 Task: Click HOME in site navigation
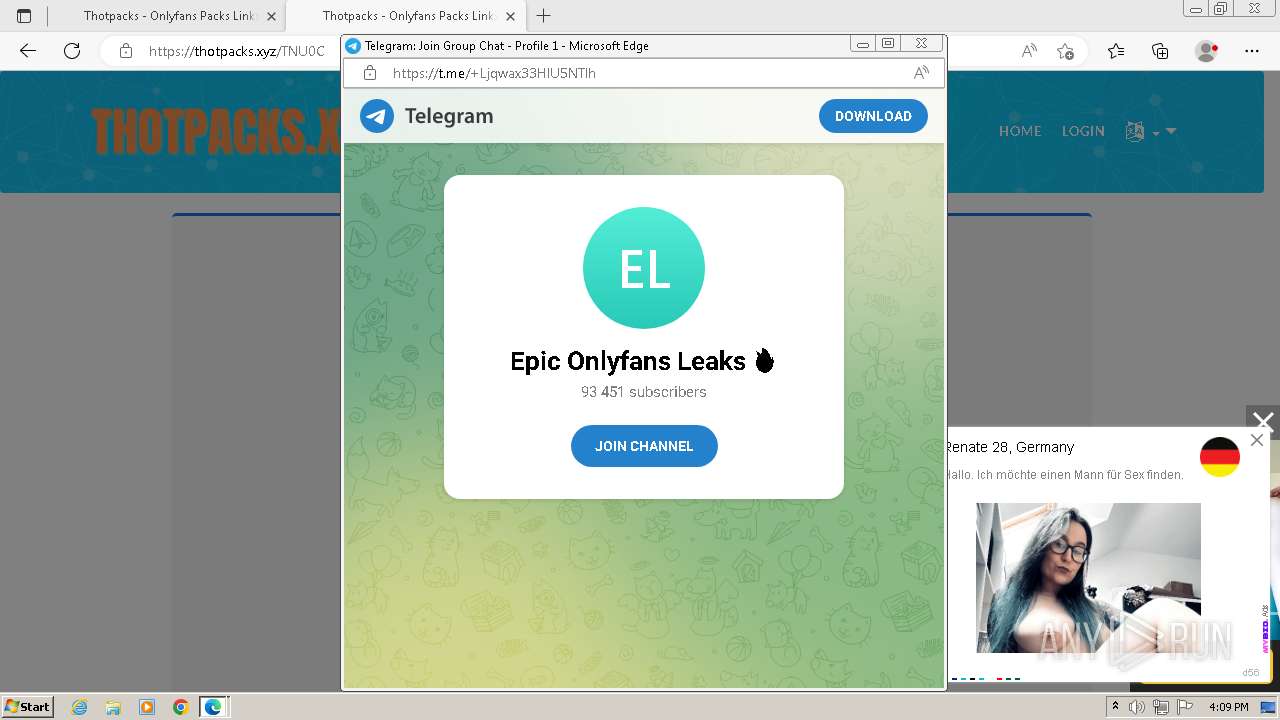point(1020,131)
